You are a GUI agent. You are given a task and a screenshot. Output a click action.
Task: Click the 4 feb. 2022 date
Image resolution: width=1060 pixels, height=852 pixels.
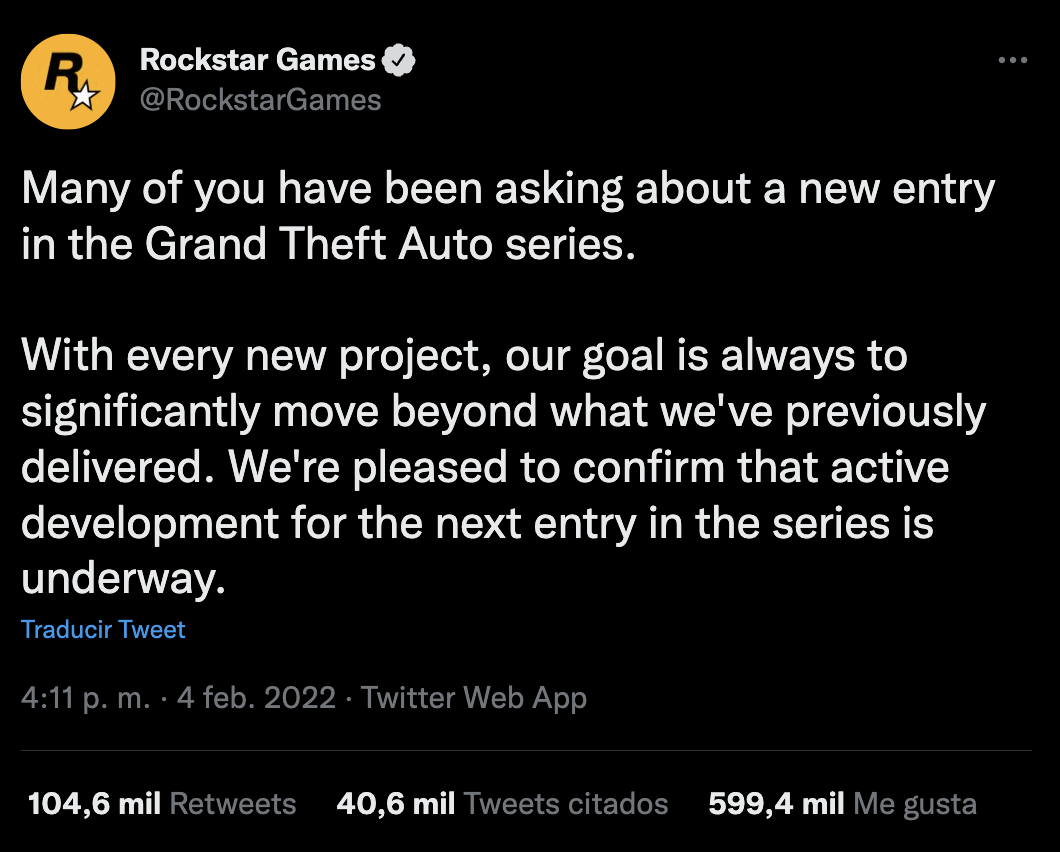click(256, 698)
